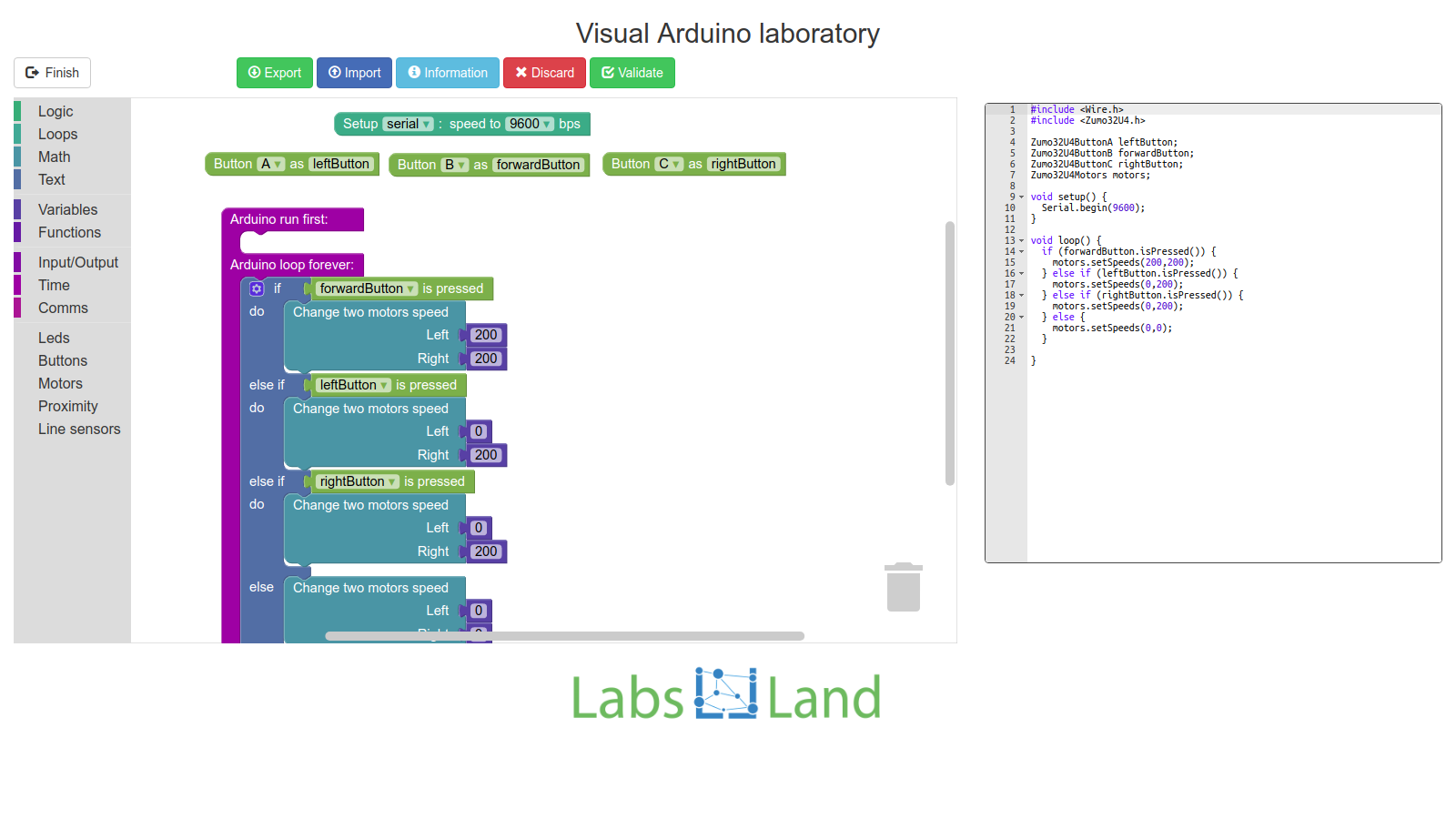Image resolution: width=1456 pixels, height=819 pixels.
Task: Click the Finish button
Action: 52,73
